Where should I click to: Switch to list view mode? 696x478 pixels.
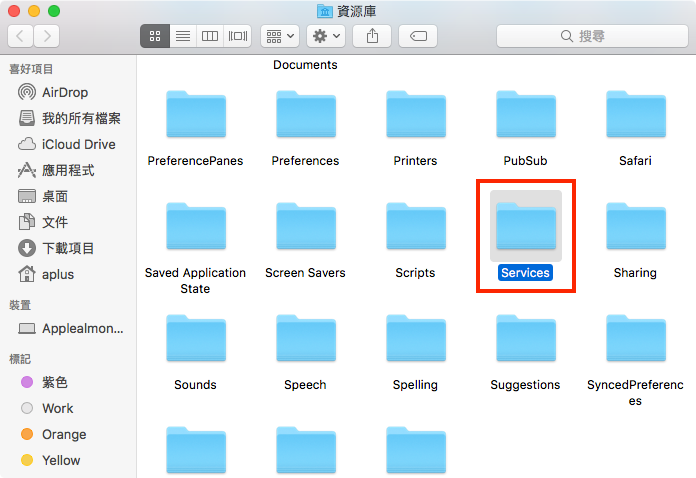183,36
